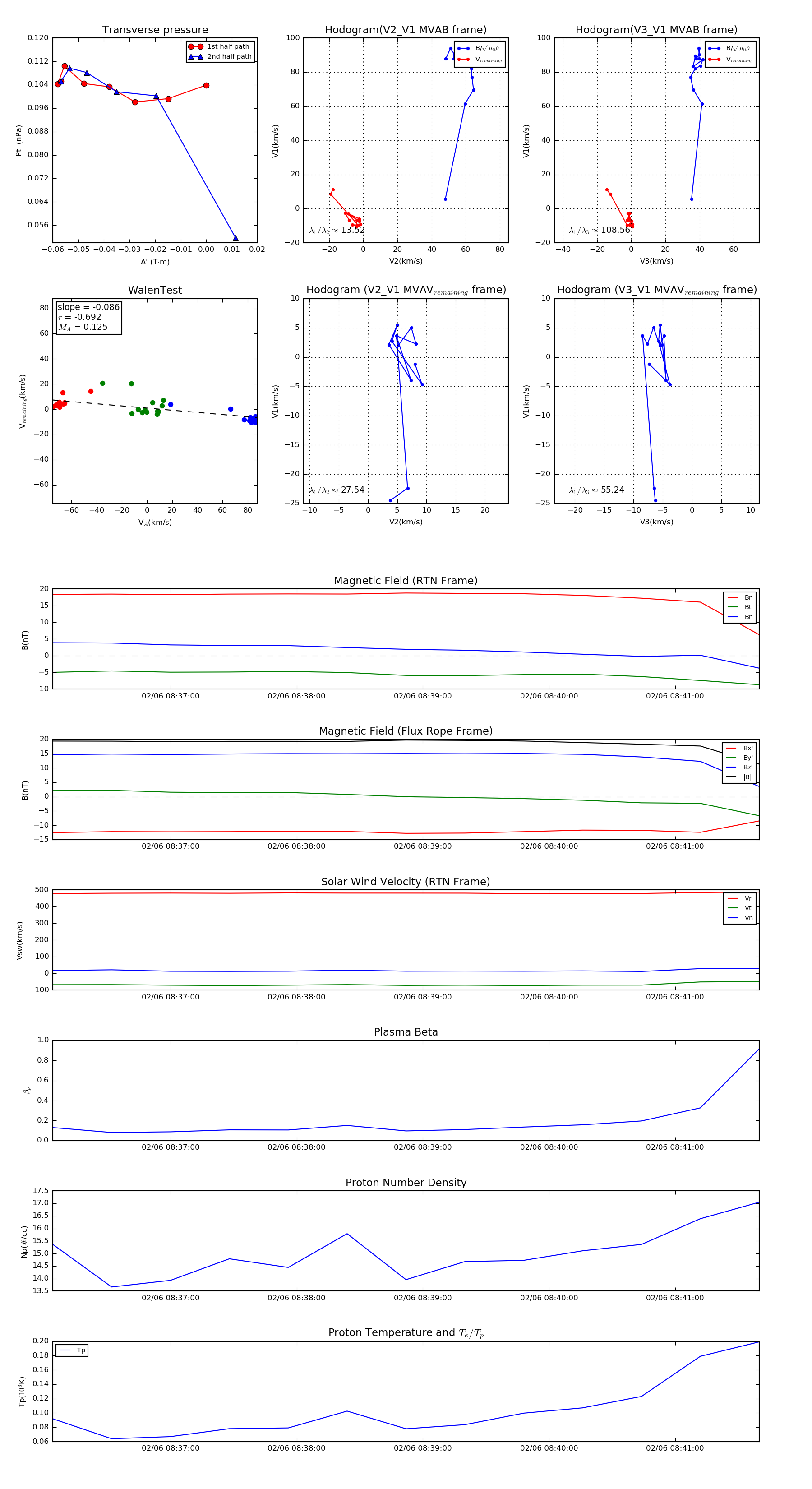
Task: Click the "Magnetic Field (RTN Frame)" title
Action: point(406,581)
